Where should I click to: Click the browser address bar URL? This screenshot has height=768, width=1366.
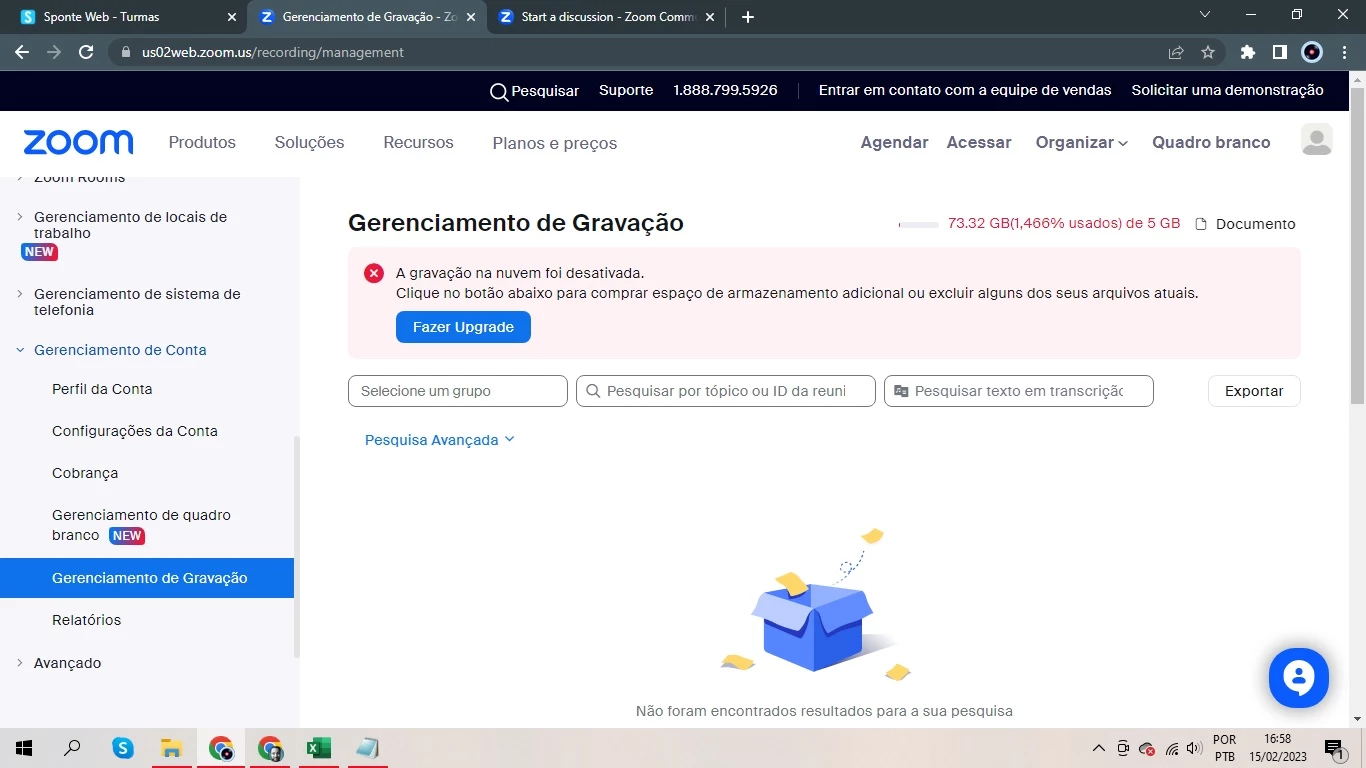pos(272,52)
